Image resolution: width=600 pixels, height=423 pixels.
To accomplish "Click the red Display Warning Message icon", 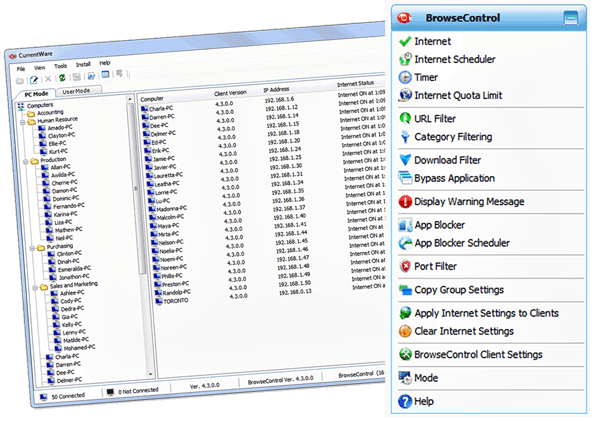I will pos(405,201).
